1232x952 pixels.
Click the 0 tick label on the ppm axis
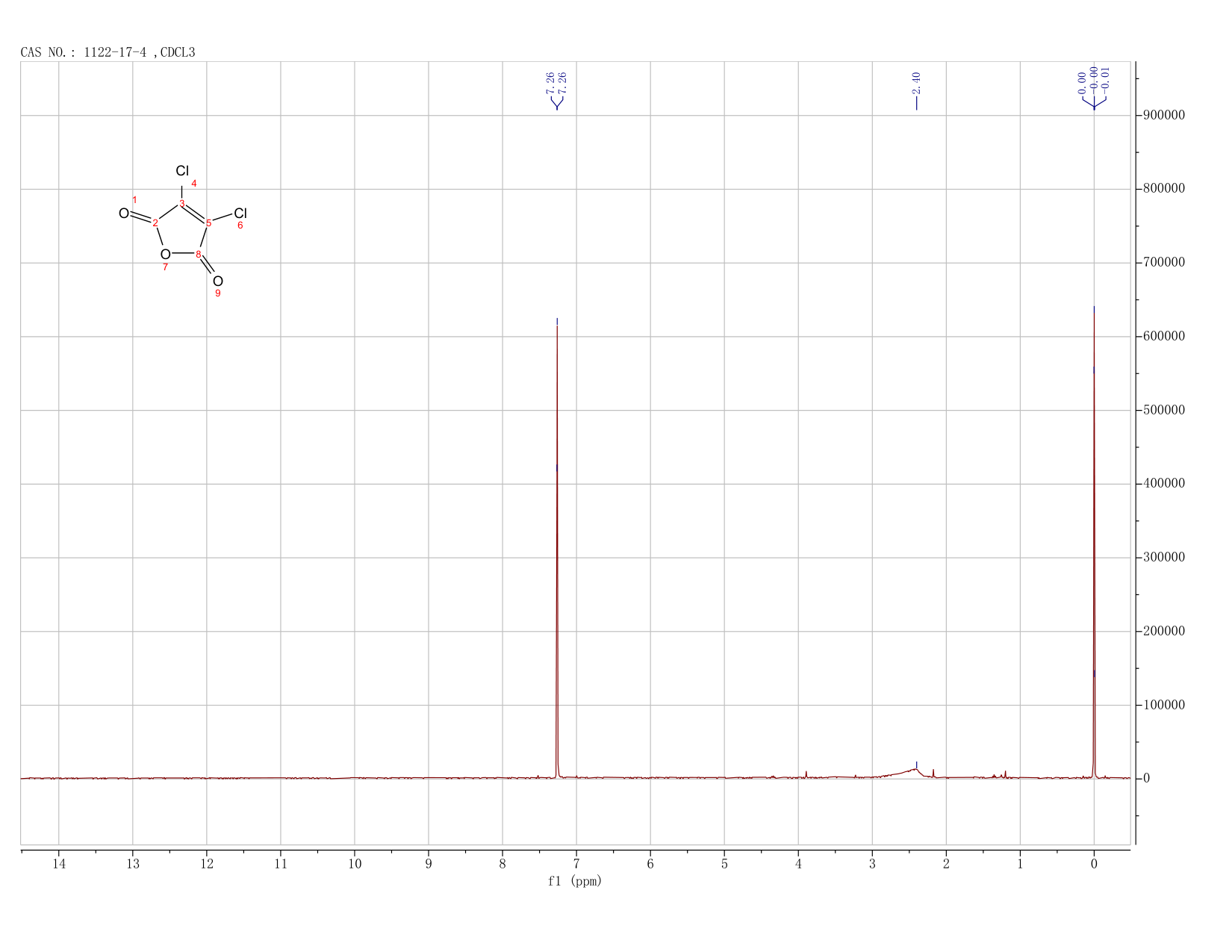click(1094, 864)
